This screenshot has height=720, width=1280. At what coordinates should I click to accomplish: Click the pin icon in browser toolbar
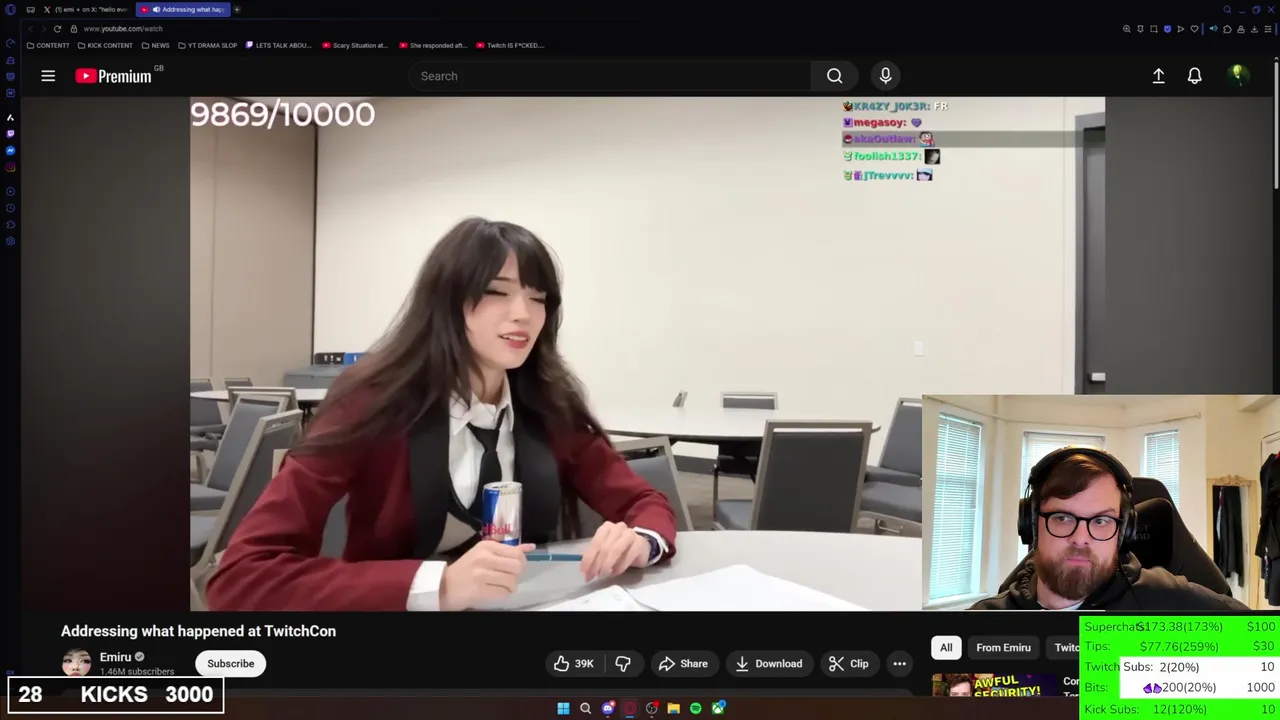pyautogui.click(x=1140, y=29)
